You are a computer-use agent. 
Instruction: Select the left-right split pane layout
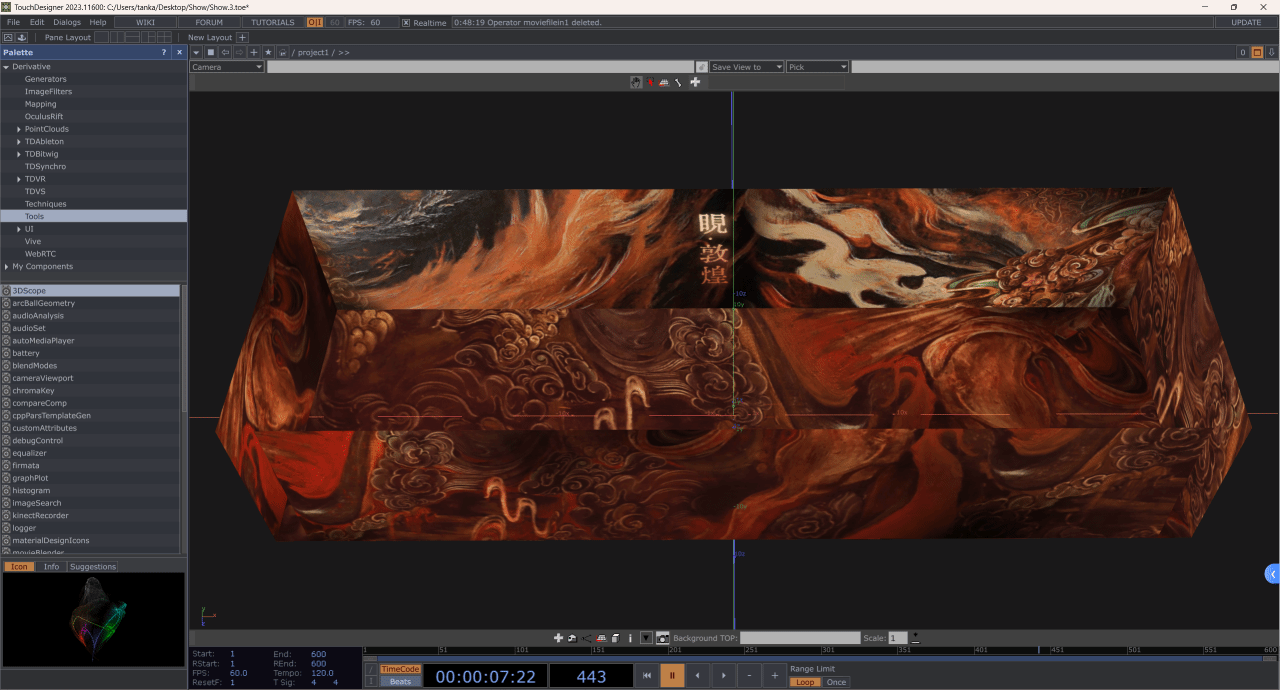[x=115, y=37]
